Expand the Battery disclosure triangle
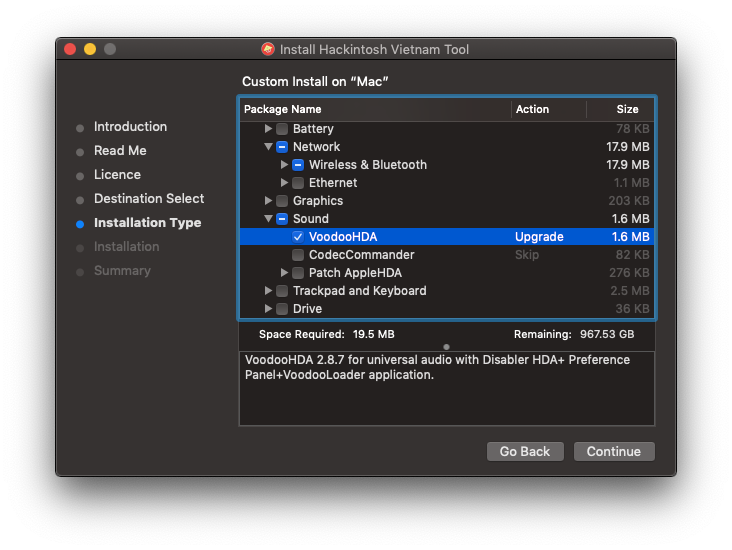The image size is (732, 550). click(268, 128)
